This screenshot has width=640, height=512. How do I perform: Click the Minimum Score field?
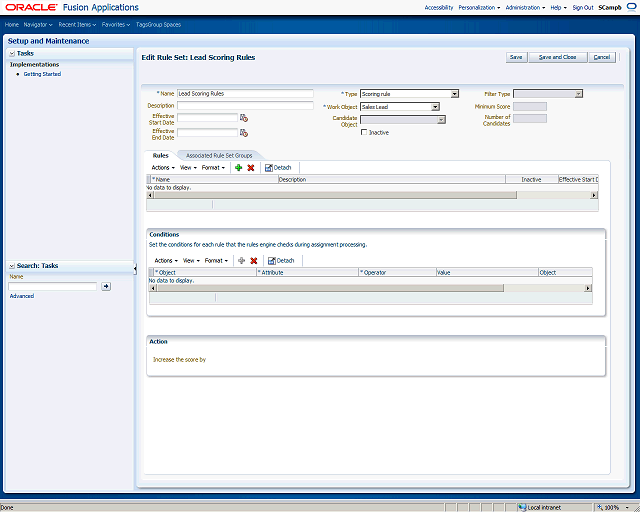(530, 107)
